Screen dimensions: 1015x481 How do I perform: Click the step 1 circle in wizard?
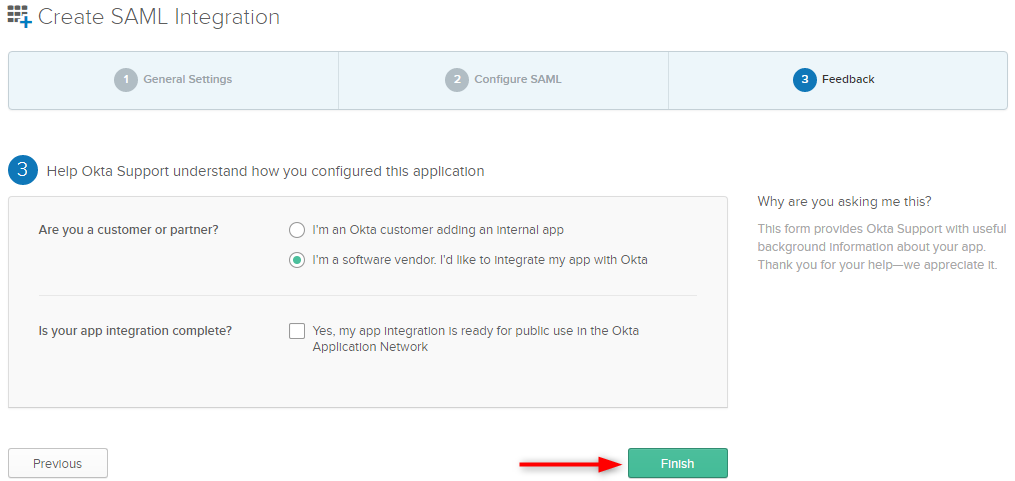[x=126, y=80]
